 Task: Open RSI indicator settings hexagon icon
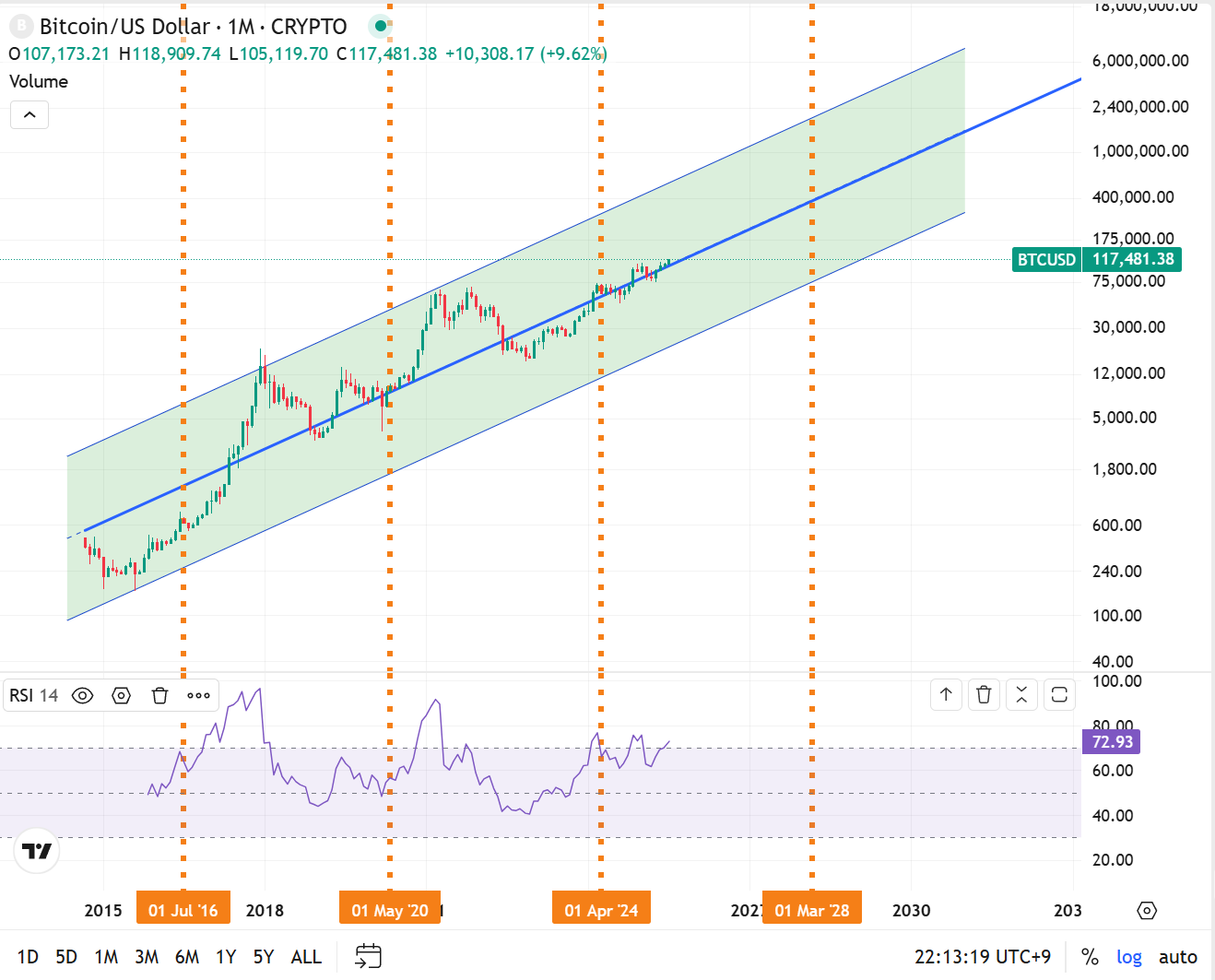(x=121, y=695)
